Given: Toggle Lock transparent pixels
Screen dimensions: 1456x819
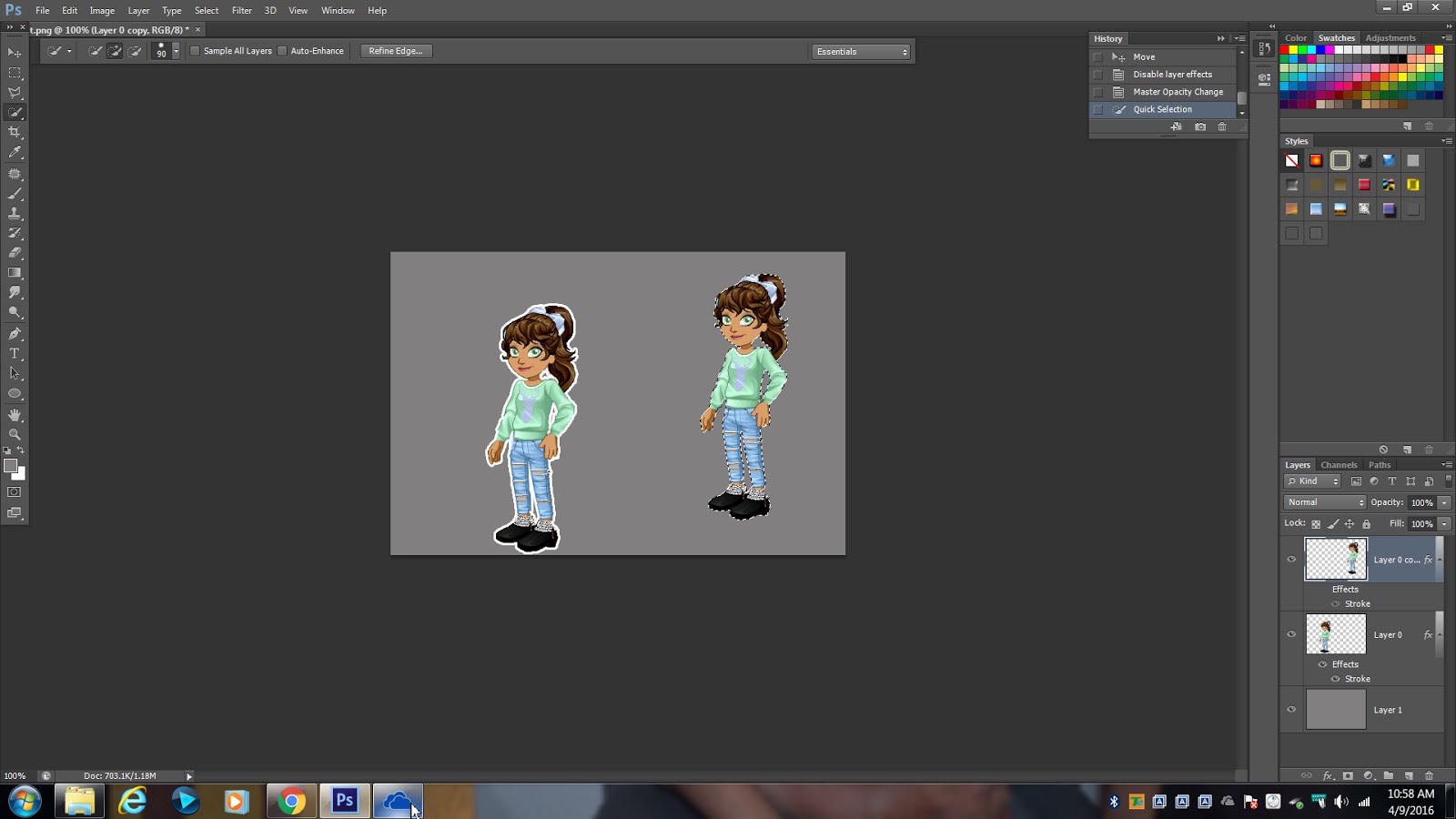Looking at the screenshot, I should (x=1316, y=524).
